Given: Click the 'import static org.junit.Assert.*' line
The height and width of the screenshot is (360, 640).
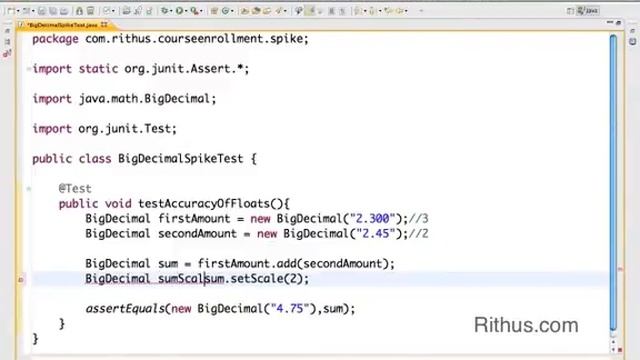Looking at the screenshot, I should [141, 69].
